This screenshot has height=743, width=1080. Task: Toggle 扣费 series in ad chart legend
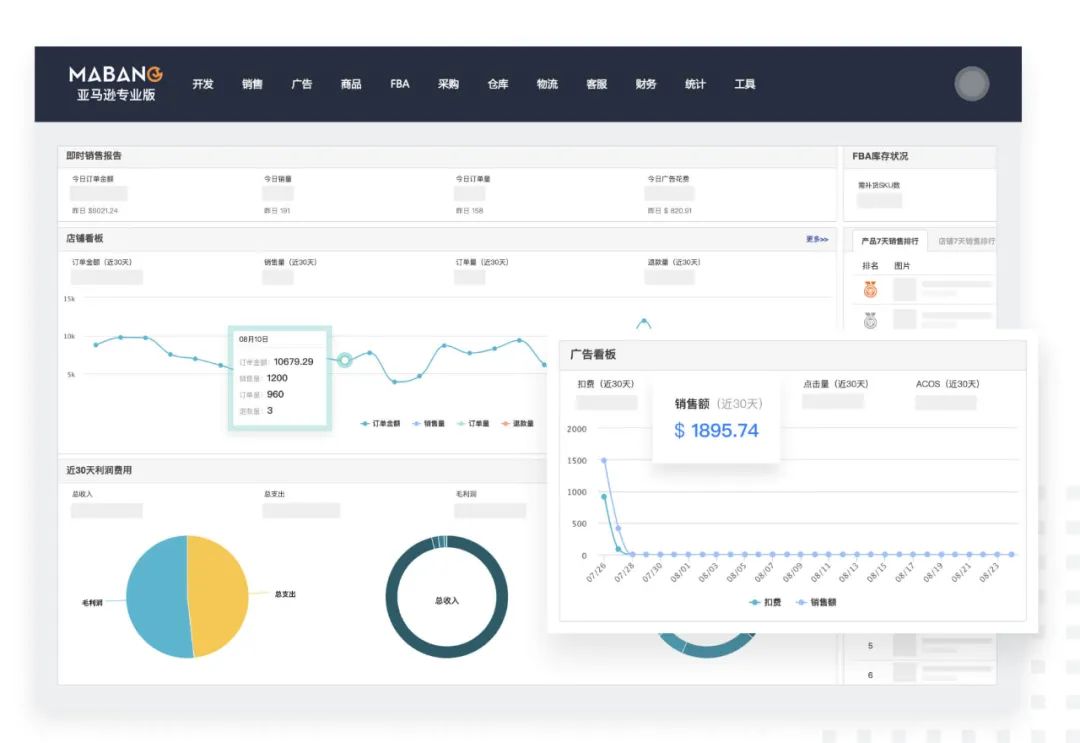766,603
